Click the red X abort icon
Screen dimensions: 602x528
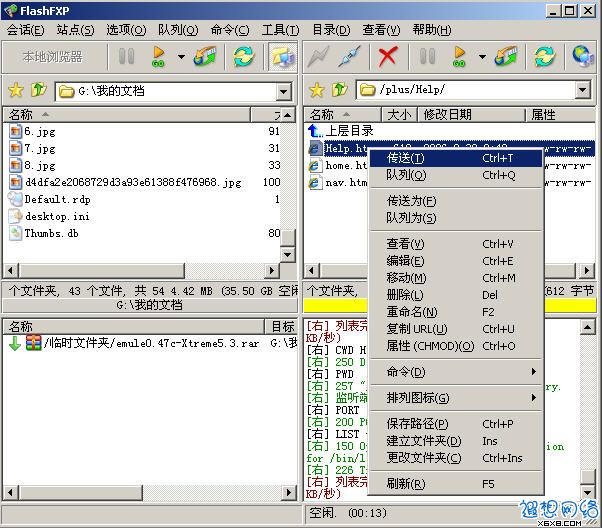387,56
